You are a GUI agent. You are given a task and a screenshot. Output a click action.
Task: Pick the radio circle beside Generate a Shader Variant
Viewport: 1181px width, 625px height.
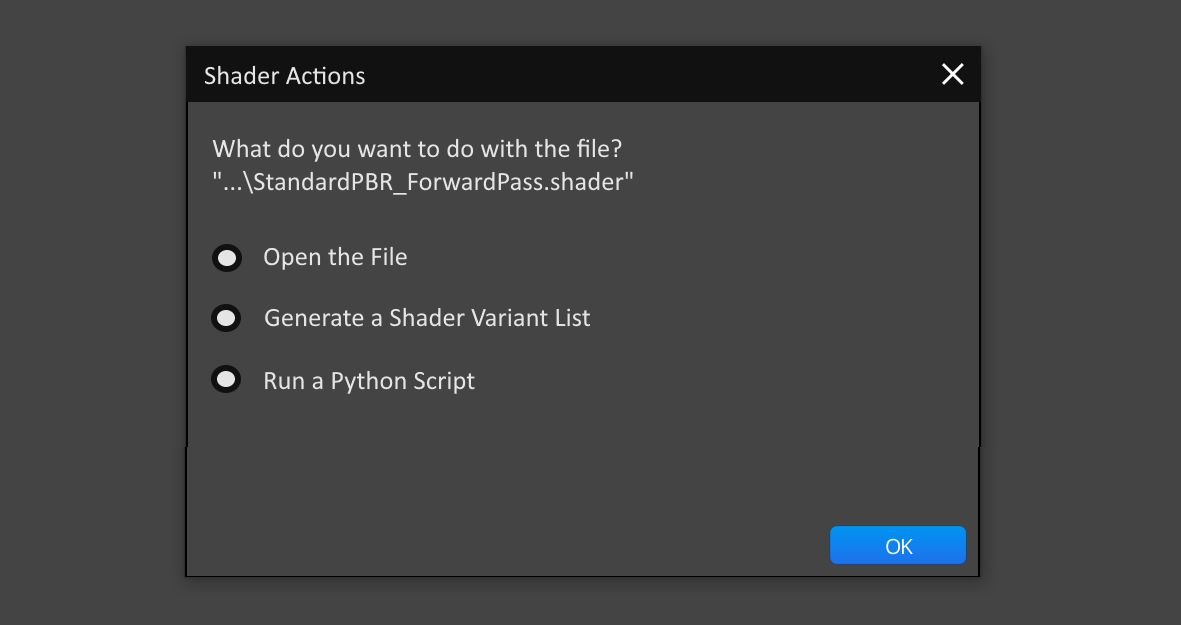pyautogui.click(x=227, y=318)
